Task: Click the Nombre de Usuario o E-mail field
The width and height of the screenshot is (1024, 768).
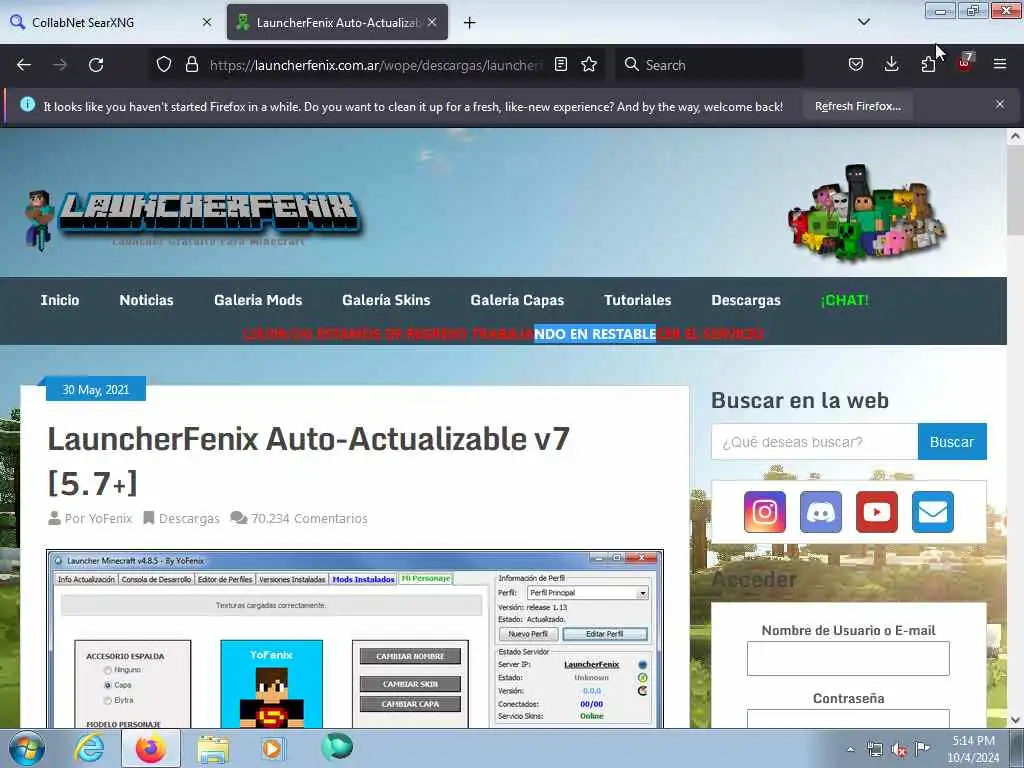Action: (x=848, y=658)
